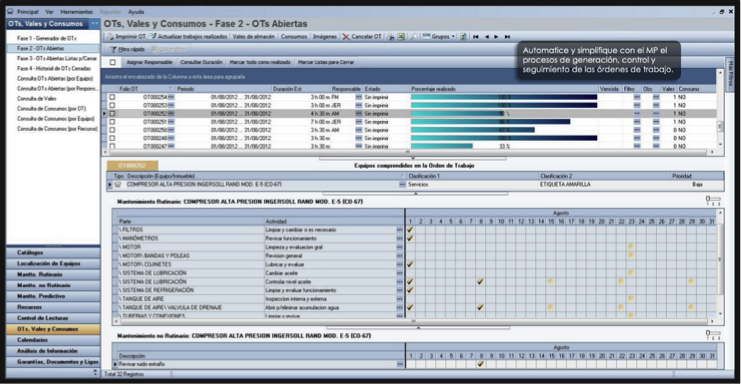Click progress bar of OT000250 row
Screen dimensions: 741x384
(473, 130)
